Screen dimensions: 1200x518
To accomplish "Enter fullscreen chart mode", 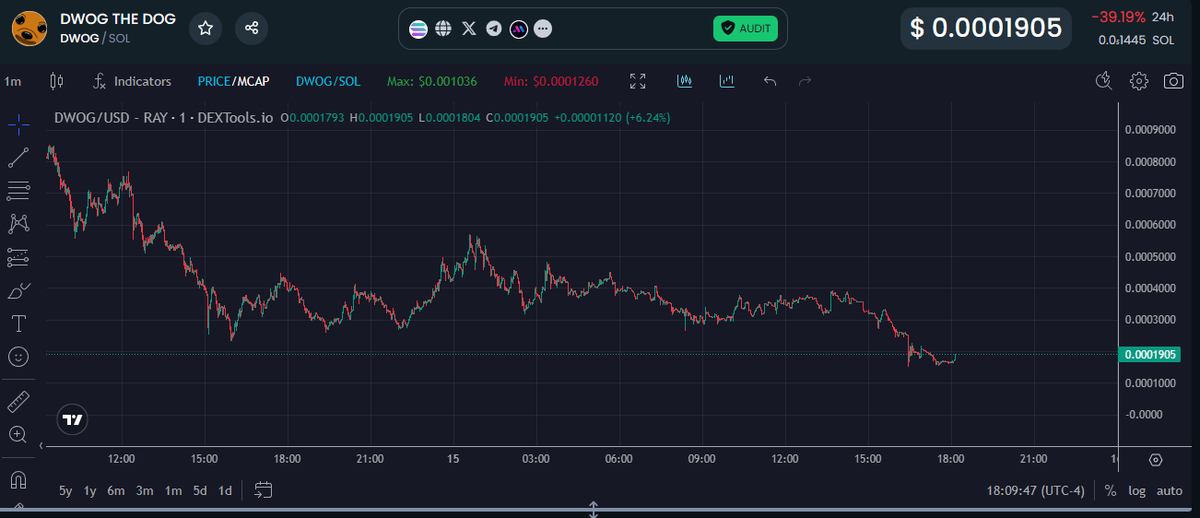I will point(638,81).
